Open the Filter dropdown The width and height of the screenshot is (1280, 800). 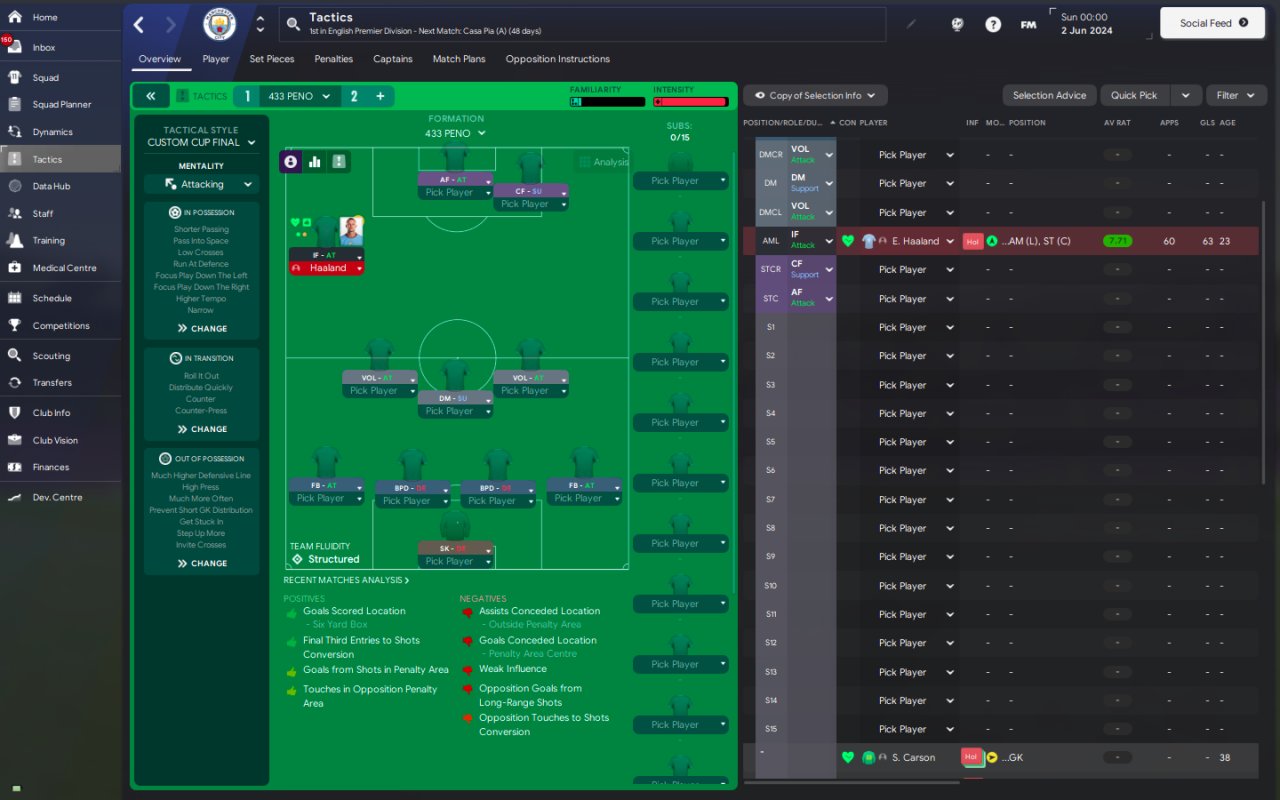[1236, 95]
